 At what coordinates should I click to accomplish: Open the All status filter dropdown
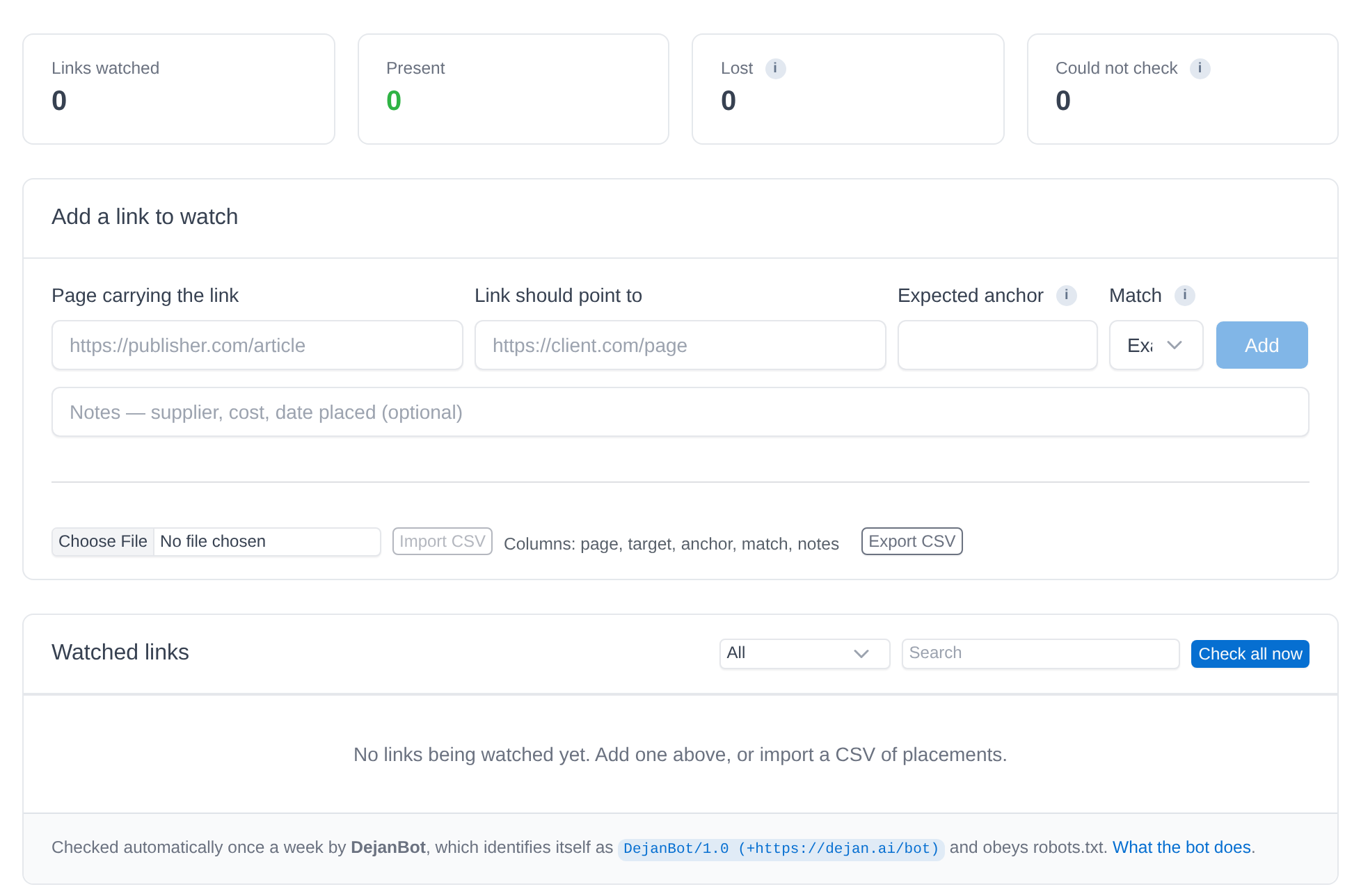[x=804, y=654]
